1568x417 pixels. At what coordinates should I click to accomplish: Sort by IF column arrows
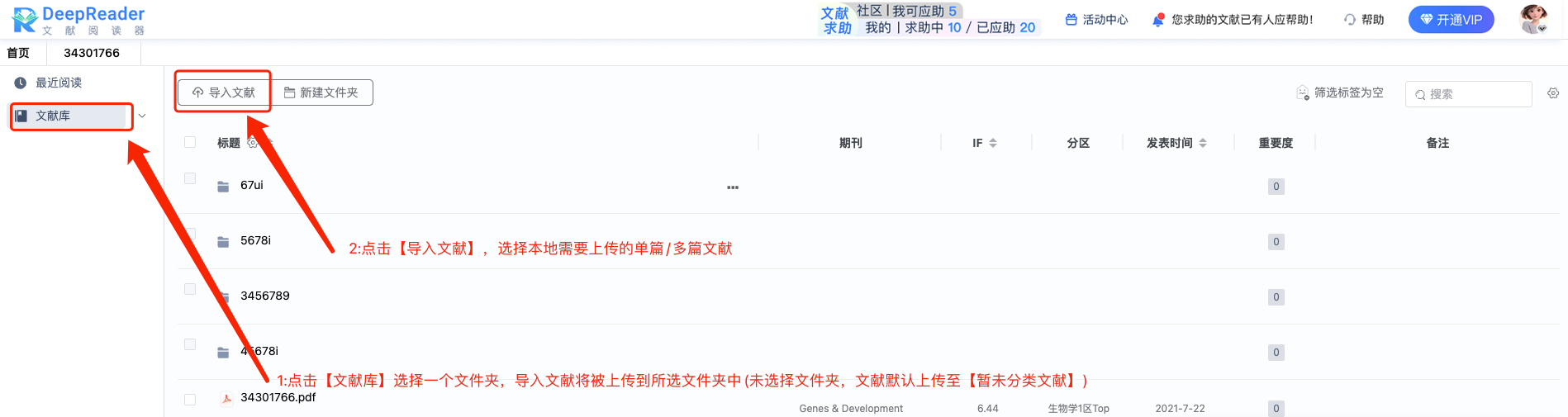click(993, 143)
